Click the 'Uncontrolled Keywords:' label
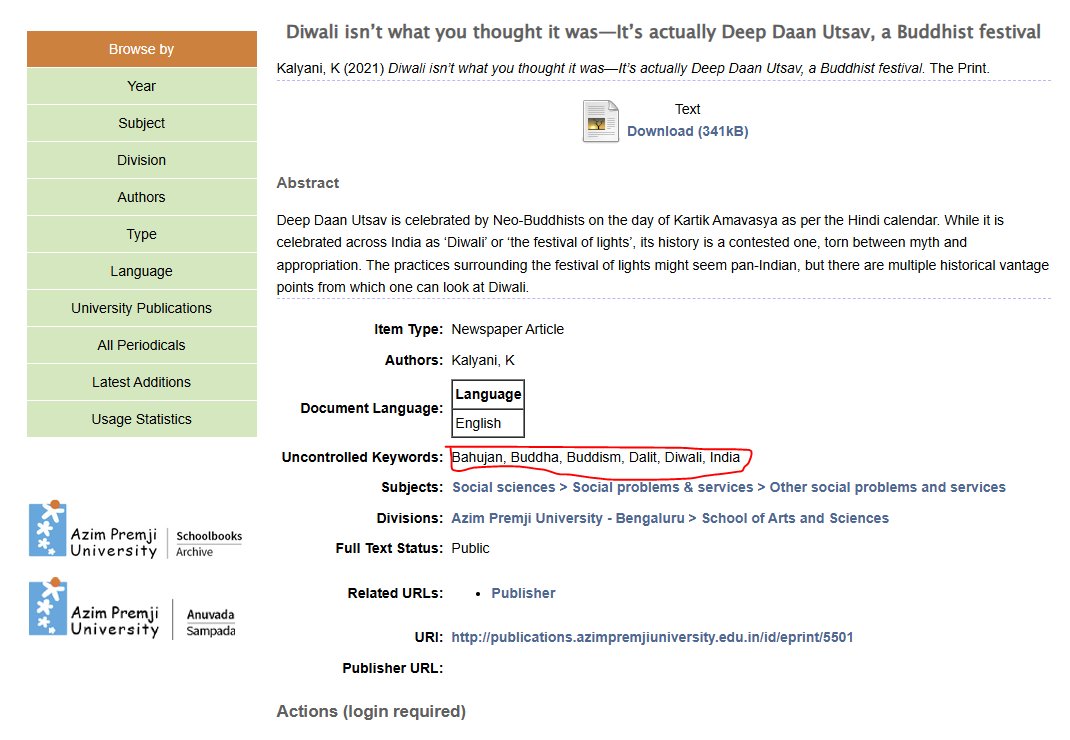 pos(362,457)
